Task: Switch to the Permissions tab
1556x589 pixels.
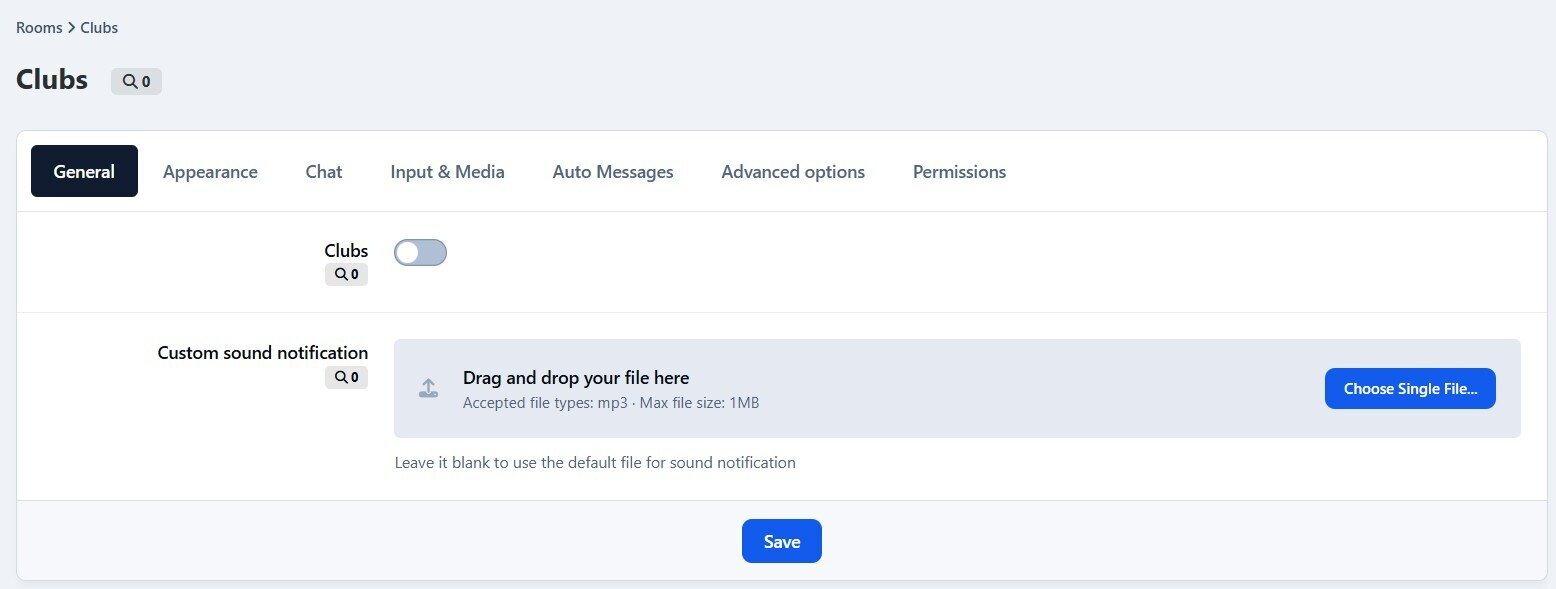Action: point(959,172)
